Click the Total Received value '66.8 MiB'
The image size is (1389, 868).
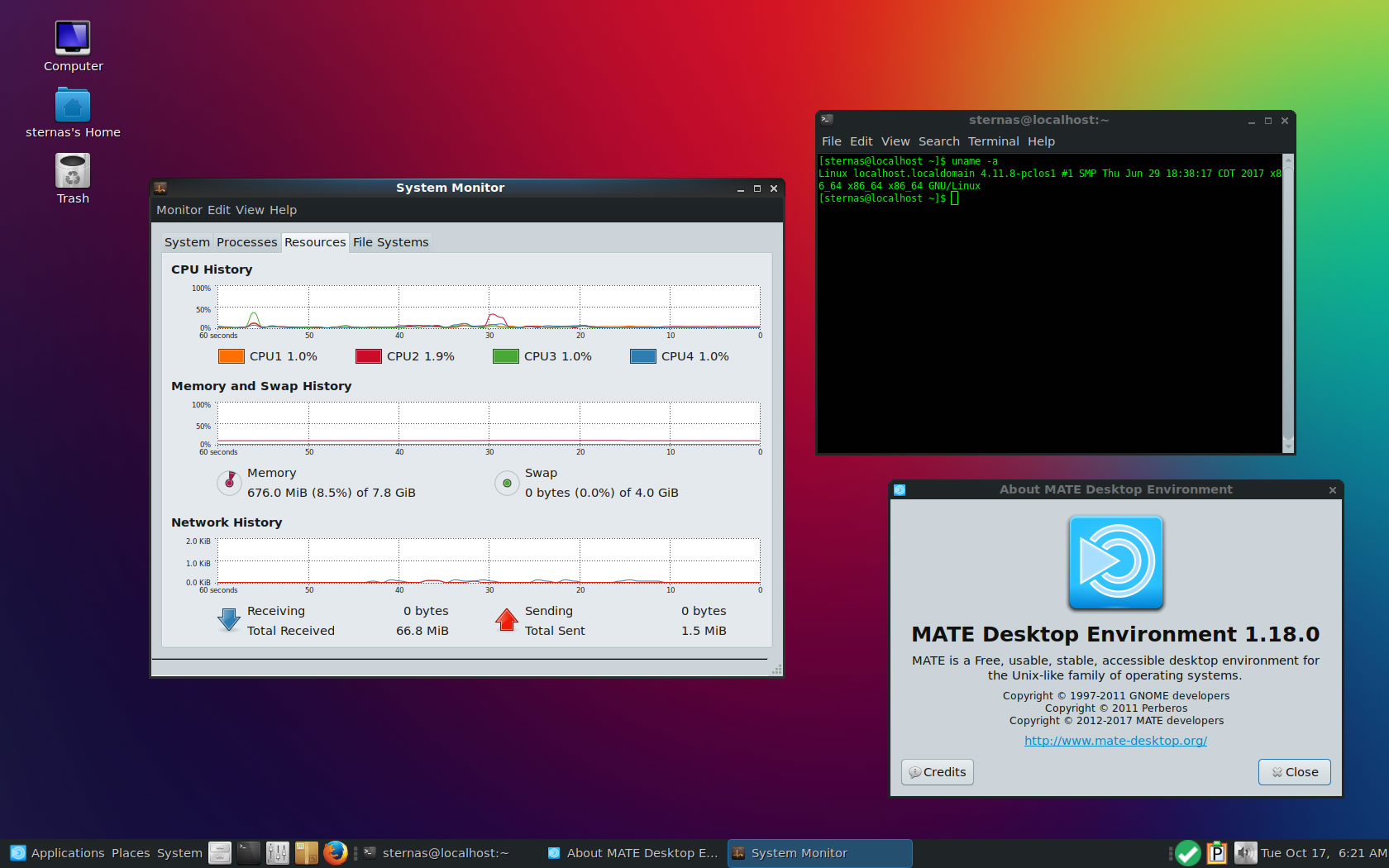coord(422,631)
